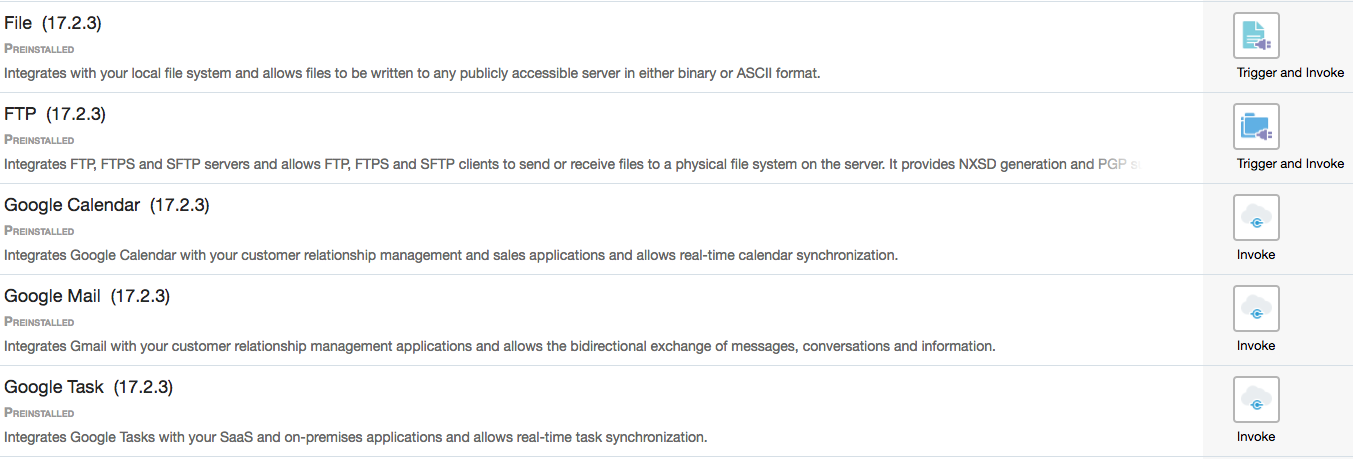The width and height of the screenshot is (1353, 459).
Task: Open the FTP (17.2.3) adapter title
Action: coord(55,114)
